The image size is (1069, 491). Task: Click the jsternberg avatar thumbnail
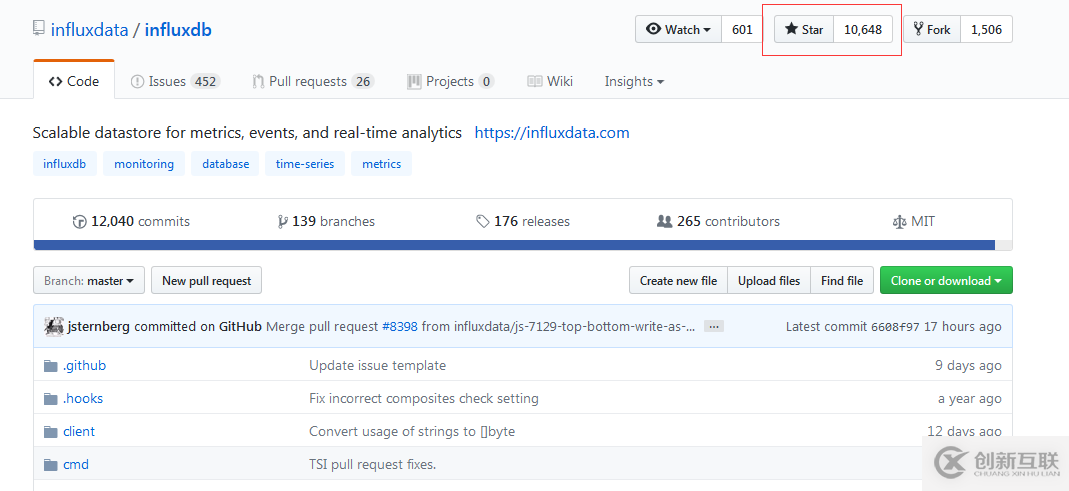[53, 326]
